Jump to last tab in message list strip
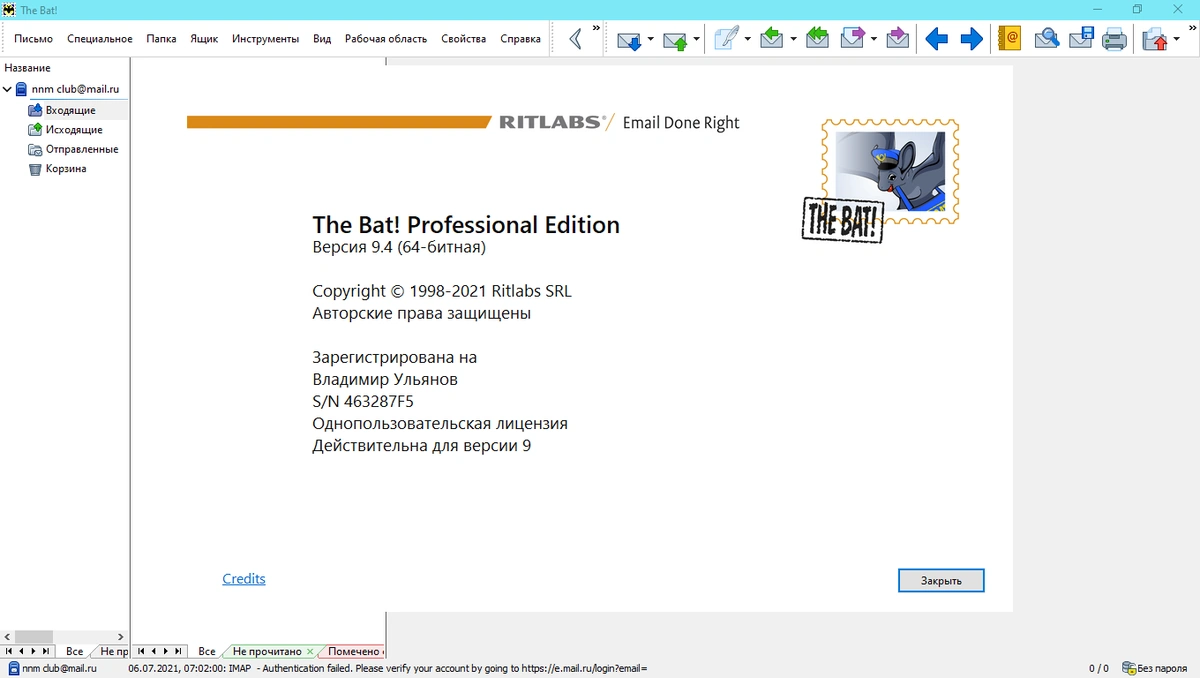 [x=178, y=651]
